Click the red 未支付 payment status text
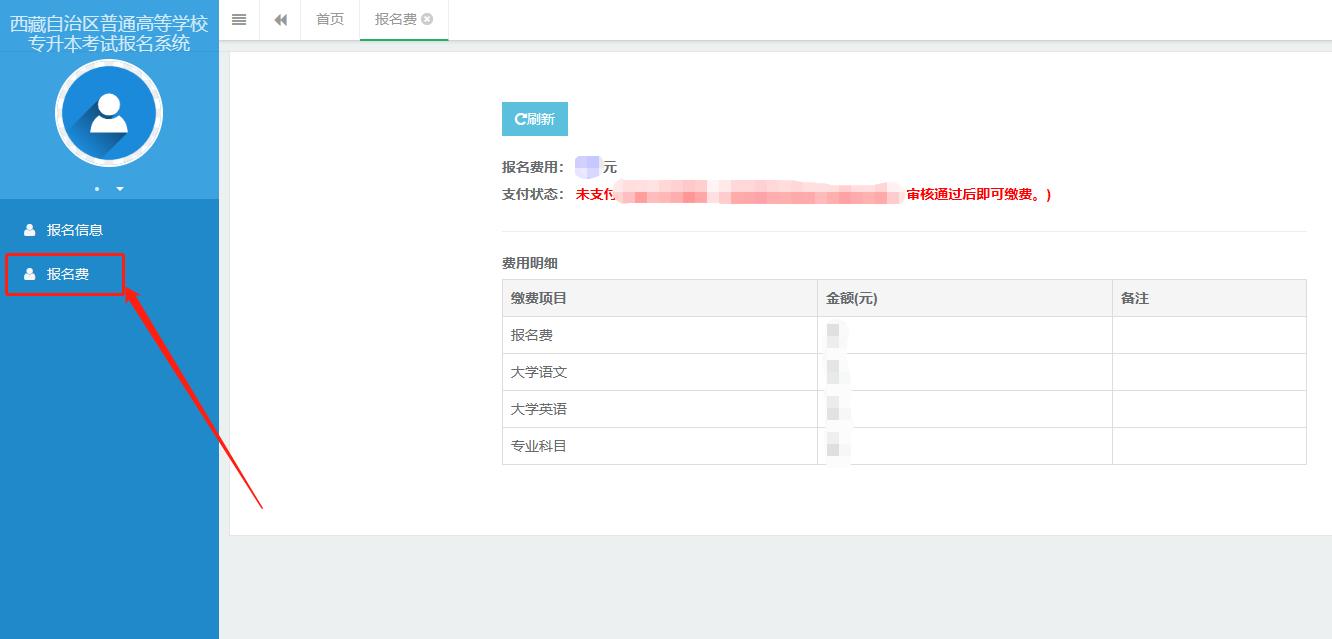Screen dimensions: 1332x639 [x=595, y=195]
